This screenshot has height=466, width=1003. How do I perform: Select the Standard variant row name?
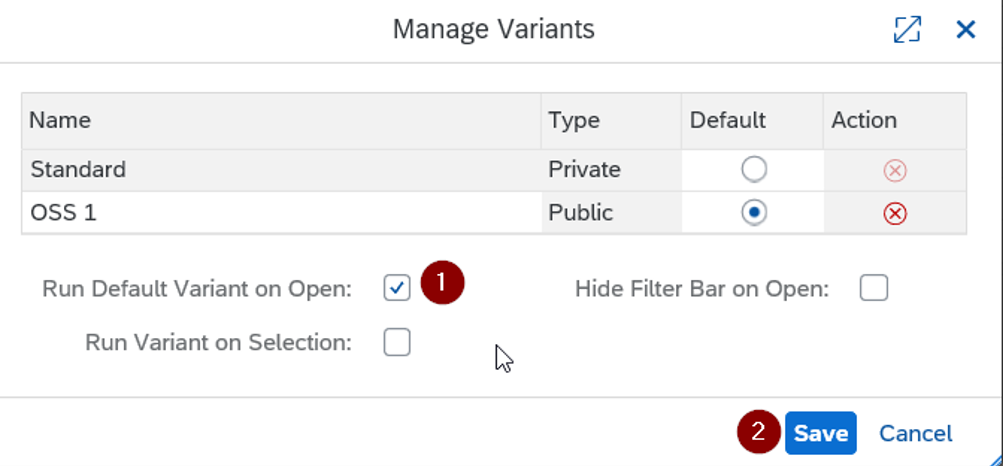(78, 169)
